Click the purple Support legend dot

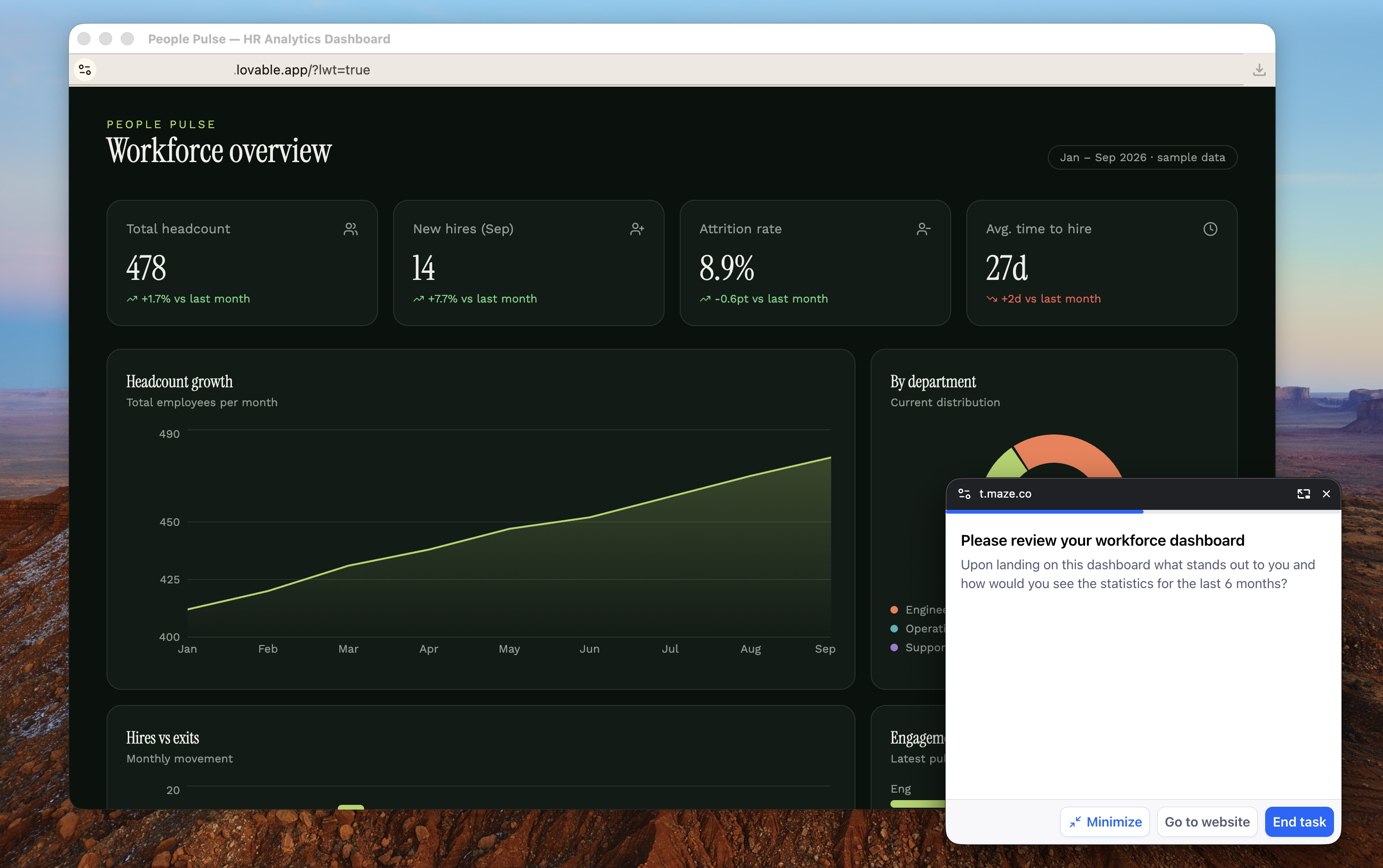[x=894, y=647]
